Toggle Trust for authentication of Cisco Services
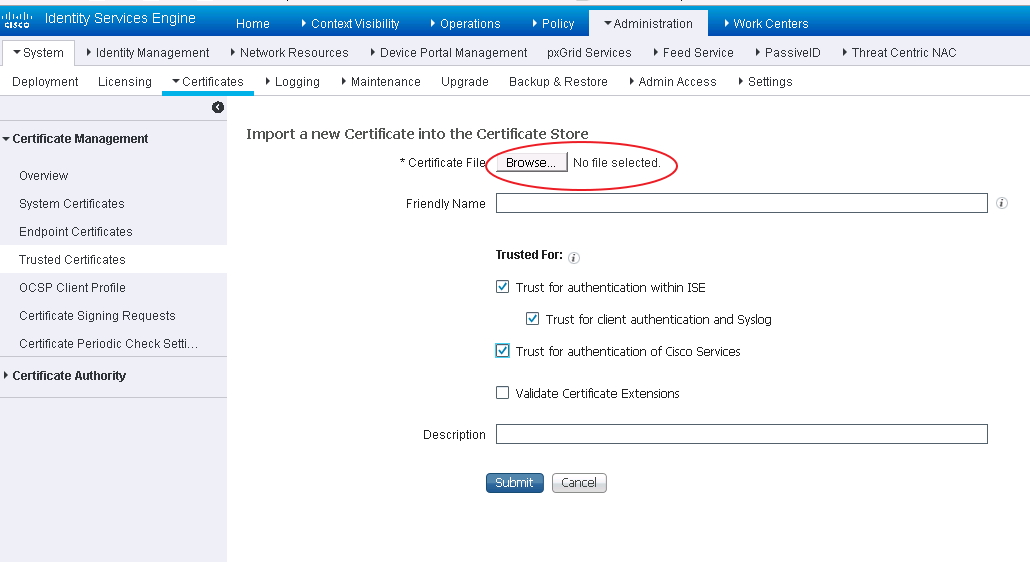The height and width of the screenshot is (562, 1030). point(503,351)
